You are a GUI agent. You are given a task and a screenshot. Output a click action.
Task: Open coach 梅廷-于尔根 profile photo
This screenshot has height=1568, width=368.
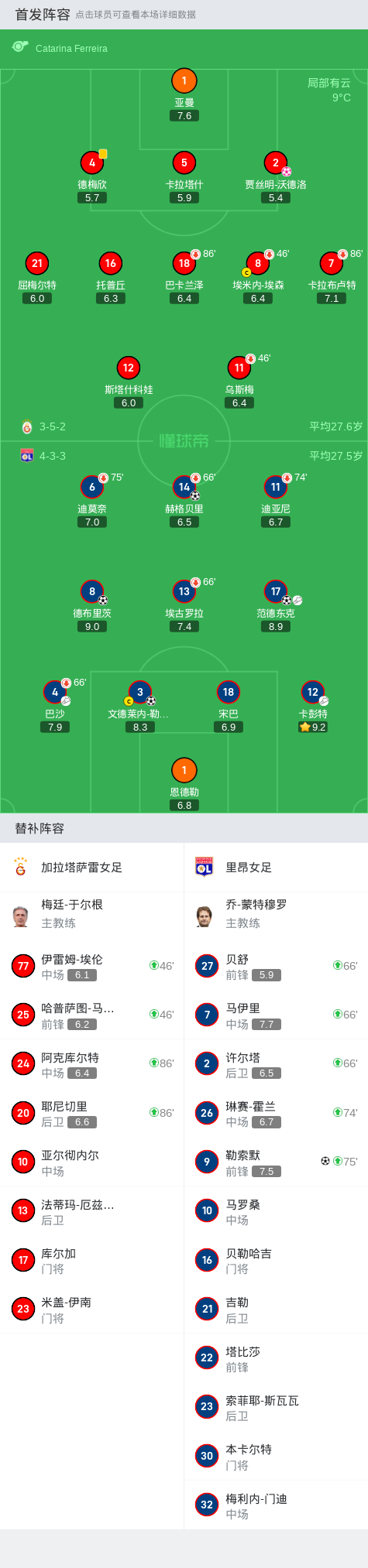pos(21,916)
